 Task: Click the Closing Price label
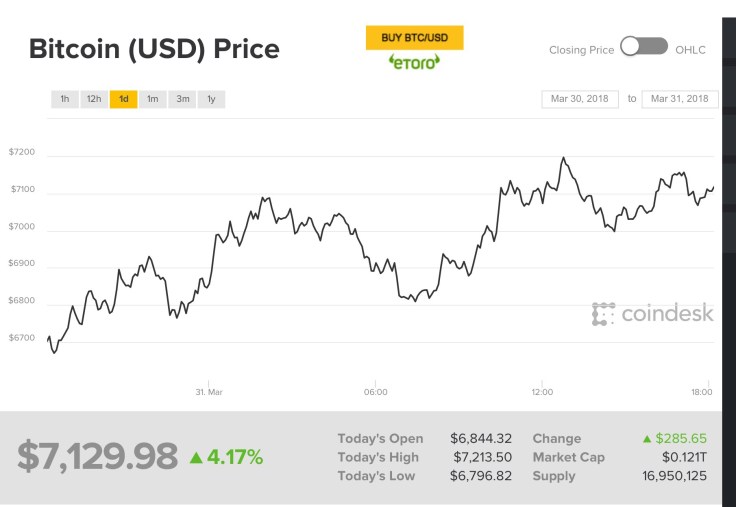[x=581, y=48]
